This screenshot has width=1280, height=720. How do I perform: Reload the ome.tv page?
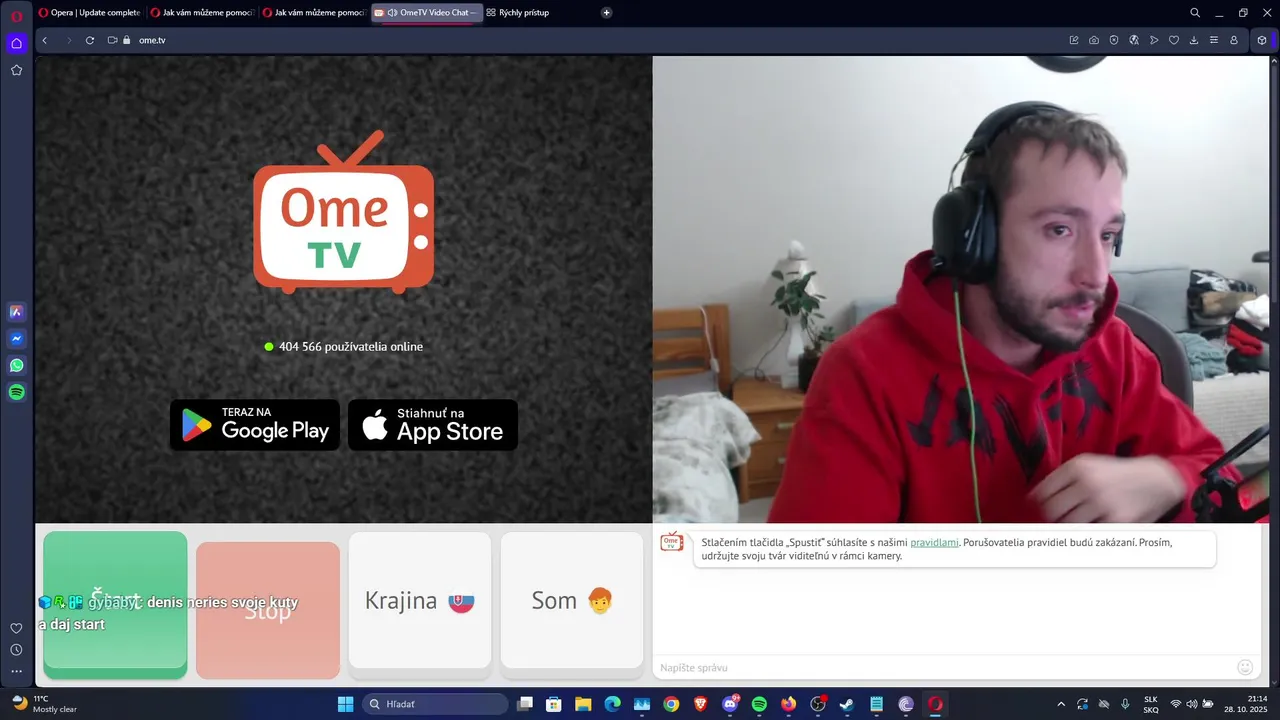tap(90, 40)
